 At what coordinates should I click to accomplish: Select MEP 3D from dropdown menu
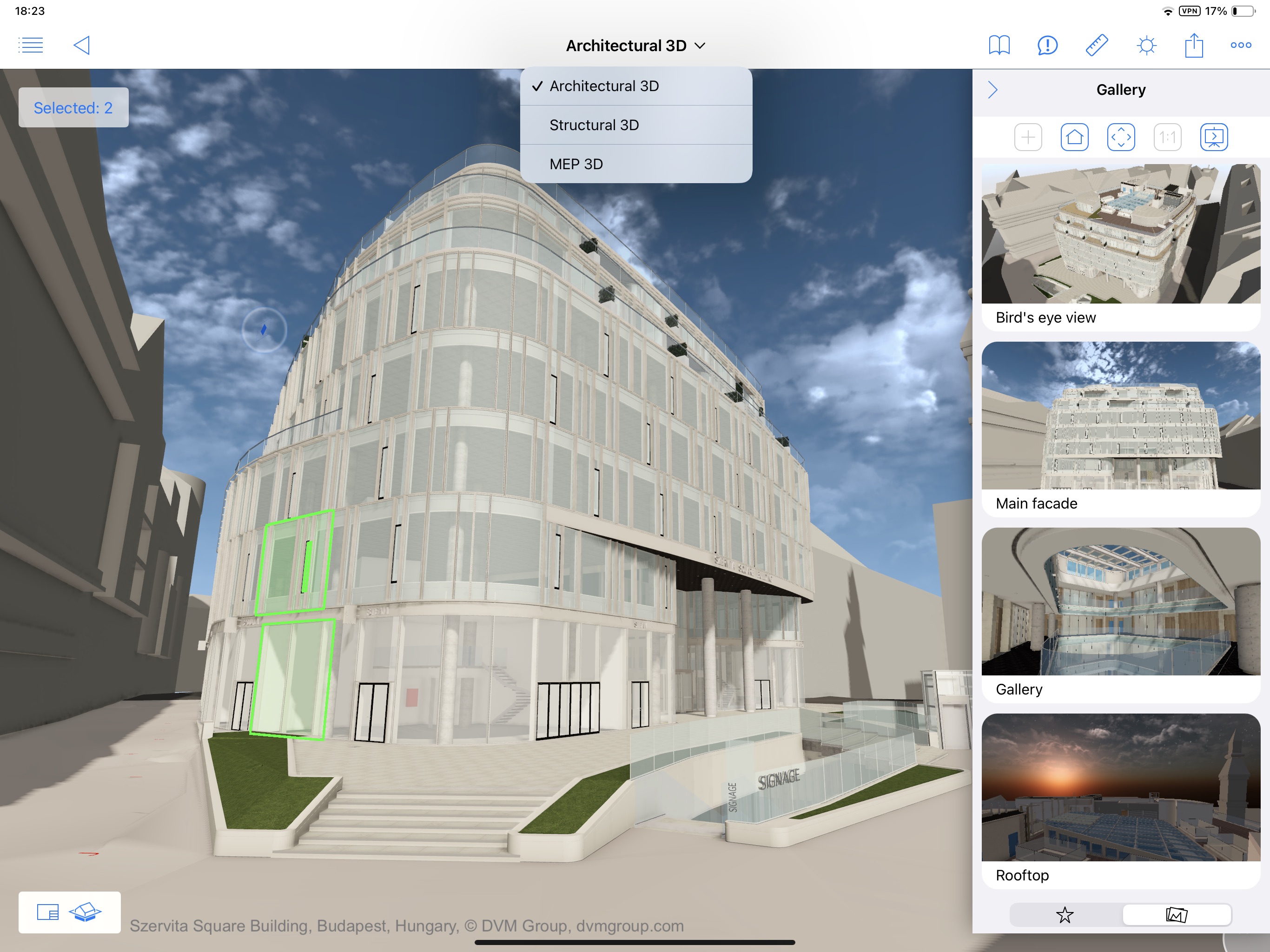pyautogui.click(x=578, y=164)
